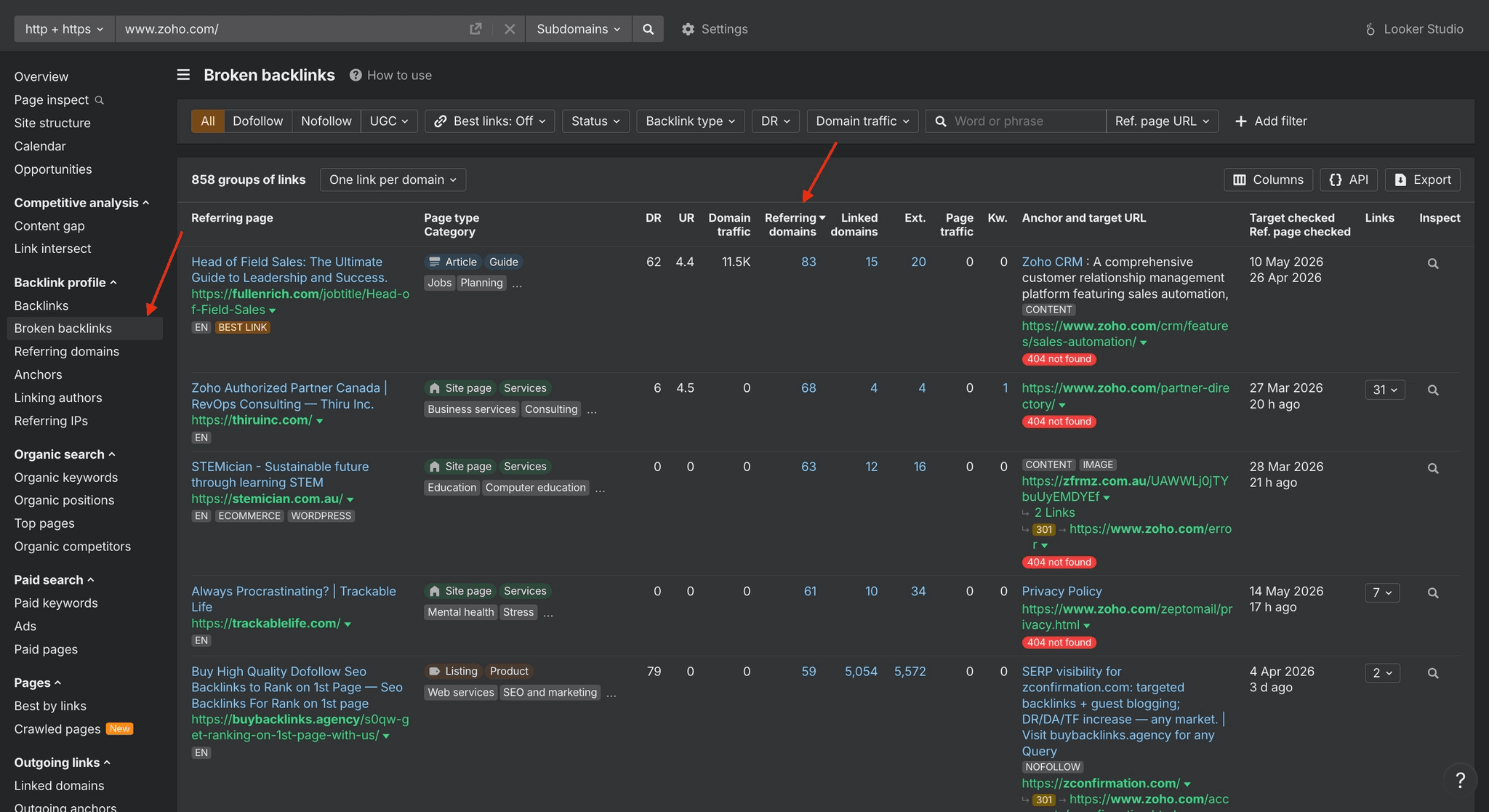Open Zoho Authorized Partner Canada link
1489x812 pixels.
(x=289, y=396)
